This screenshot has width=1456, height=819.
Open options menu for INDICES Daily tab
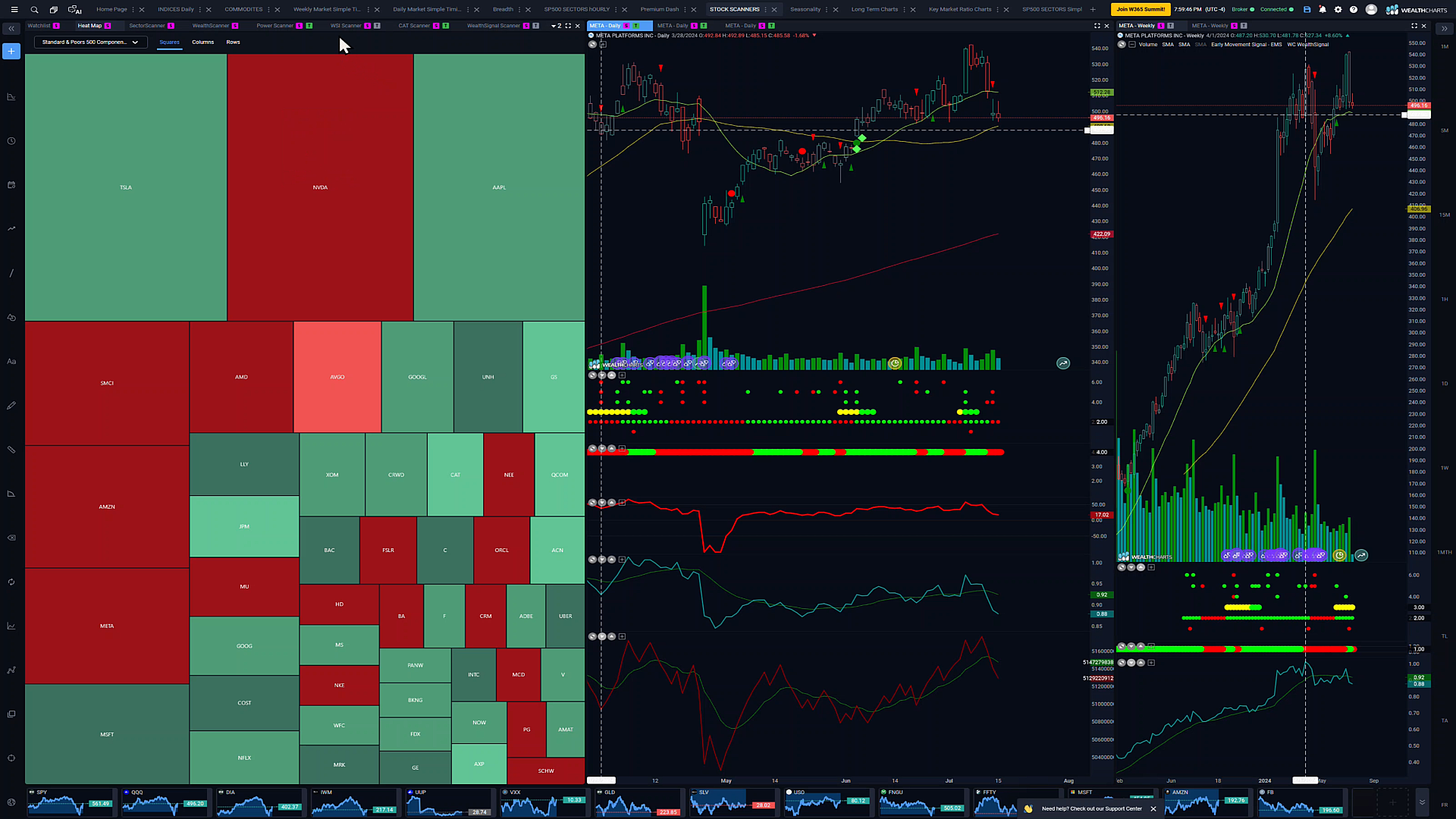pyautogui.click(x=200, y=10)
